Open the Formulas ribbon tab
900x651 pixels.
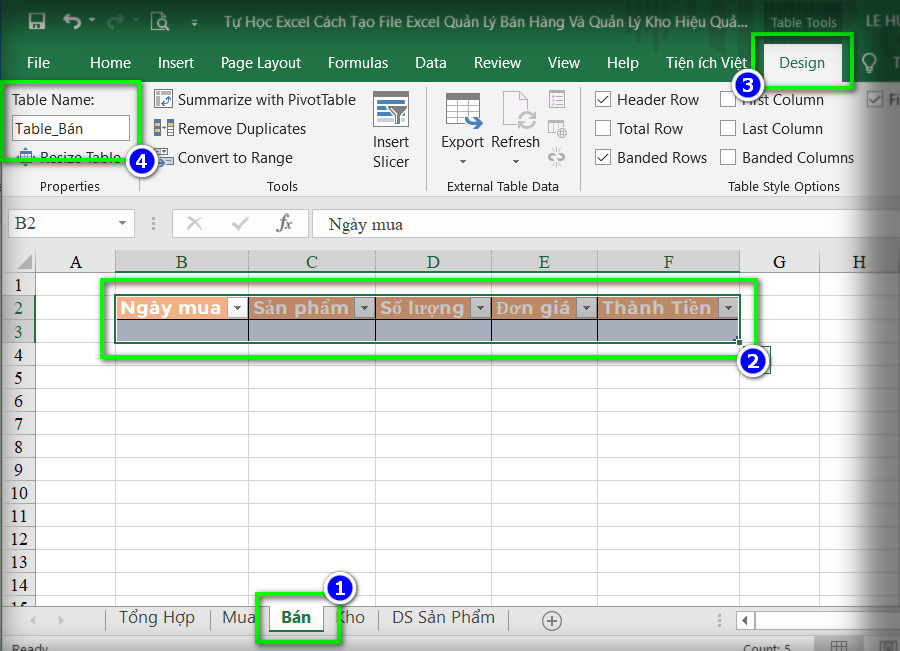click(358, 63)
